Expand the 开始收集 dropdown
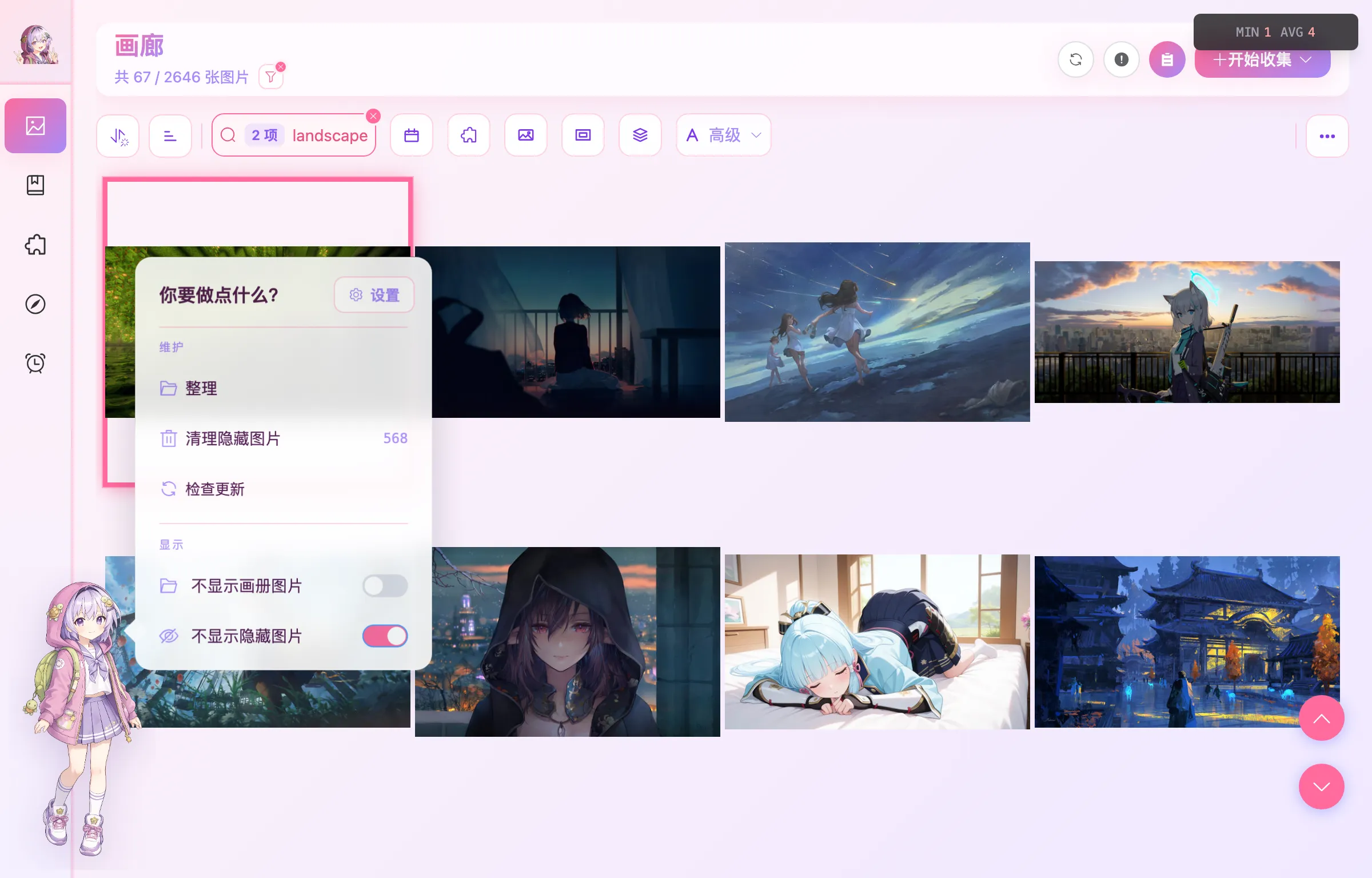Screen dimensions: 1372x878 click(1263, 60)
